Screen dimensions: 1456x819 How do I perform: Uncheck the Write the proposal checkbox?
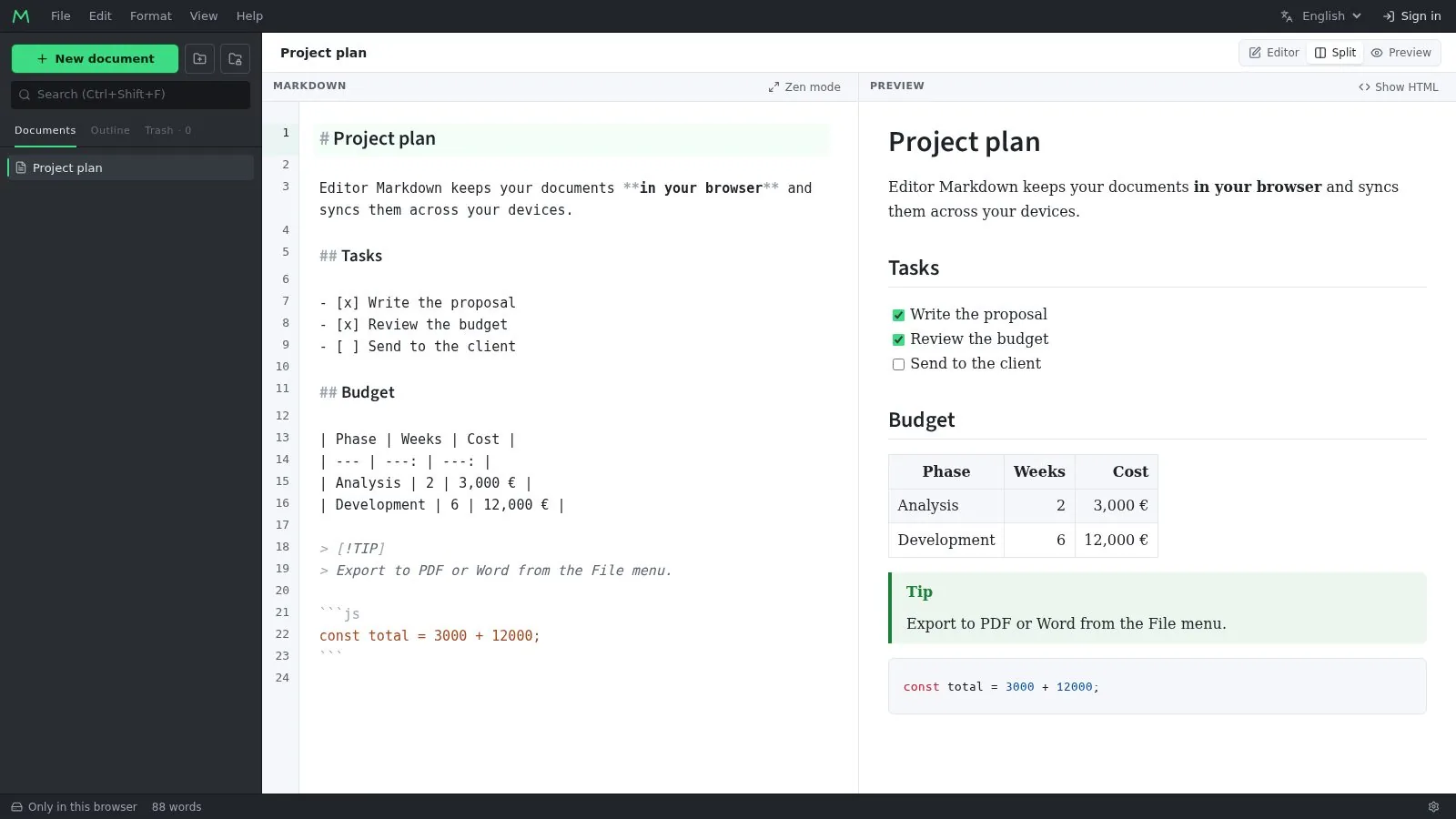point(898,315)
